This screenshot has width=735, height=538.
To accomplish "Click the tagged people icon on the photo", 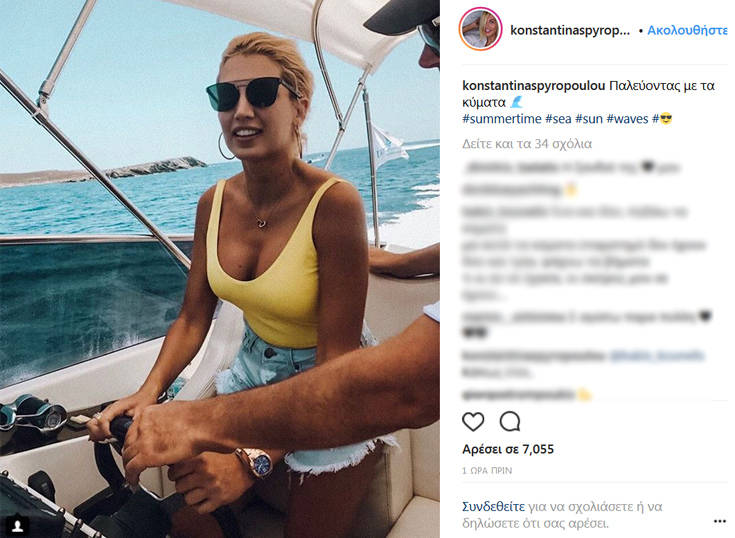I will [x=18, y=525].
